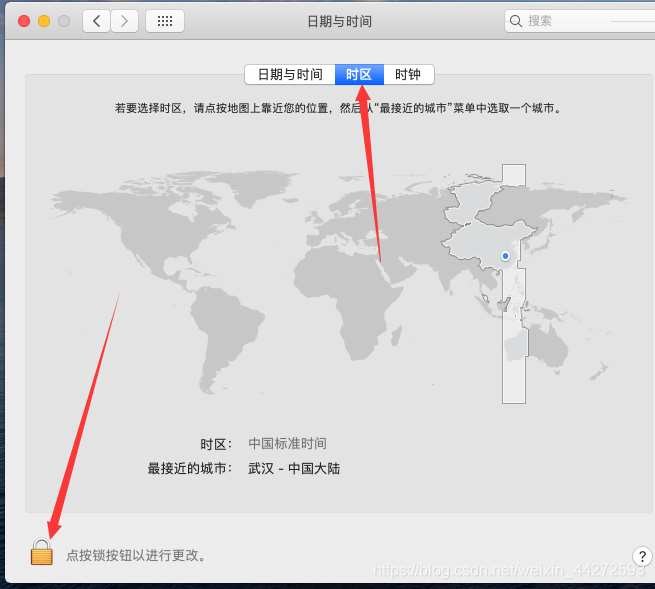Viewport: 655px width, 589px height.
Task: Switch to the 日期与时间 tab
Action: 290,75
